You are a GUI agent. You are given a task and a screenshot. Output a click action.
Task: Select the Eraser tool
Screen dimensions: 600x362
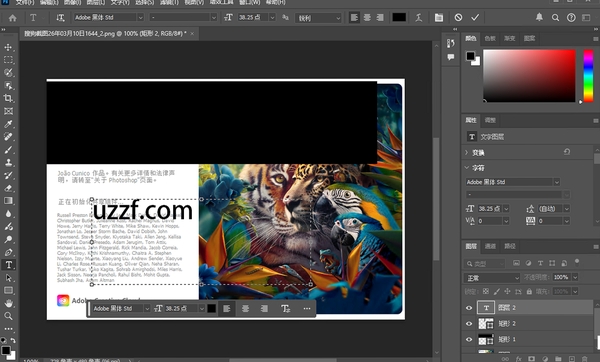click(x=8, y=188)
